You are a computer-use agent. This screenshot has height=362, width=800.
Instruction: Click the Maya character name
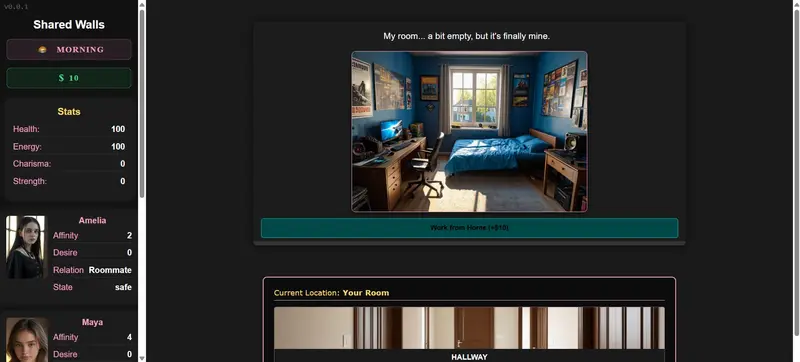[92, 322]
